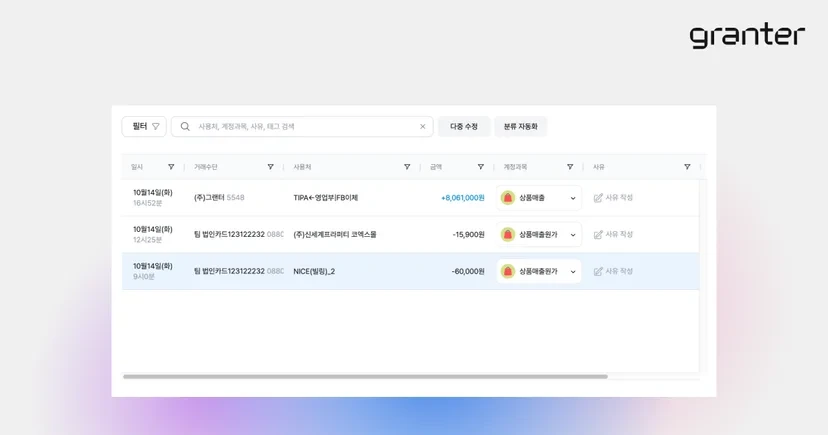This screenshot has width=828, height=435.
Task: Click the granter logo
Action: tap(747, 36)
